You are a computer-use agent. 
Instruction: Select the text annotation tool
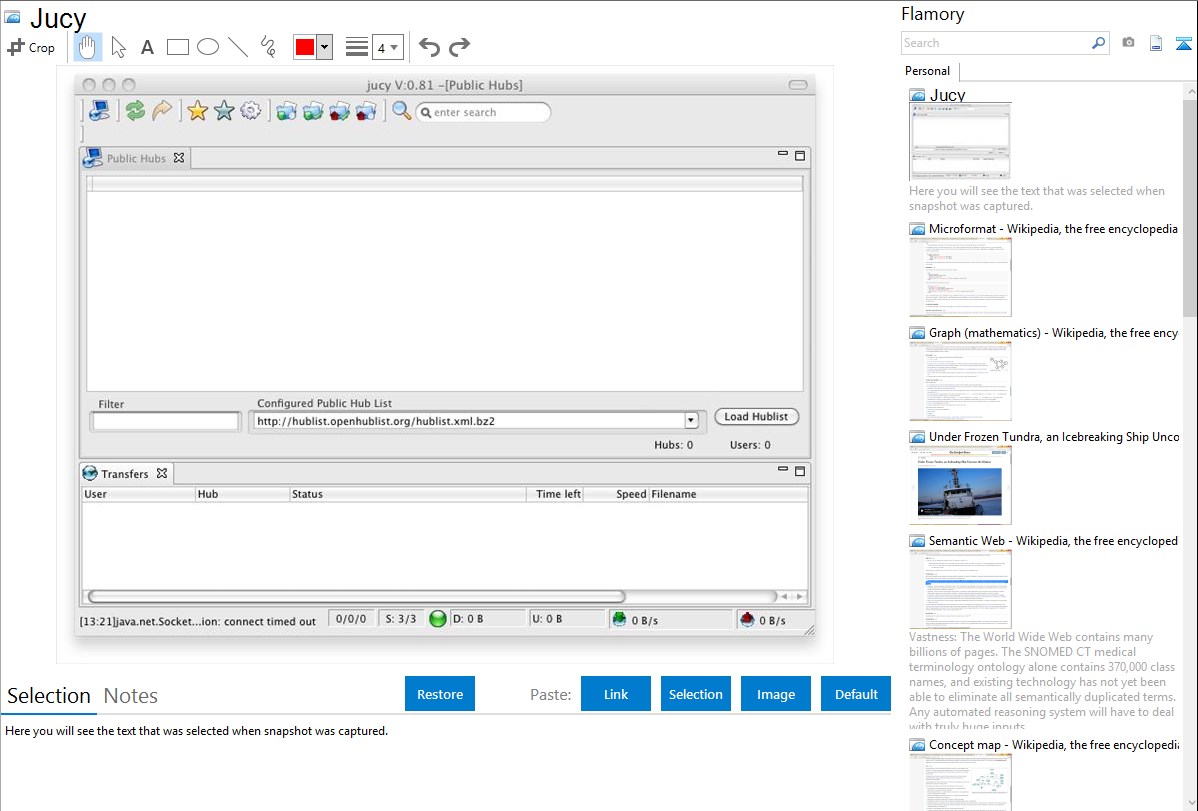point(147,47)
